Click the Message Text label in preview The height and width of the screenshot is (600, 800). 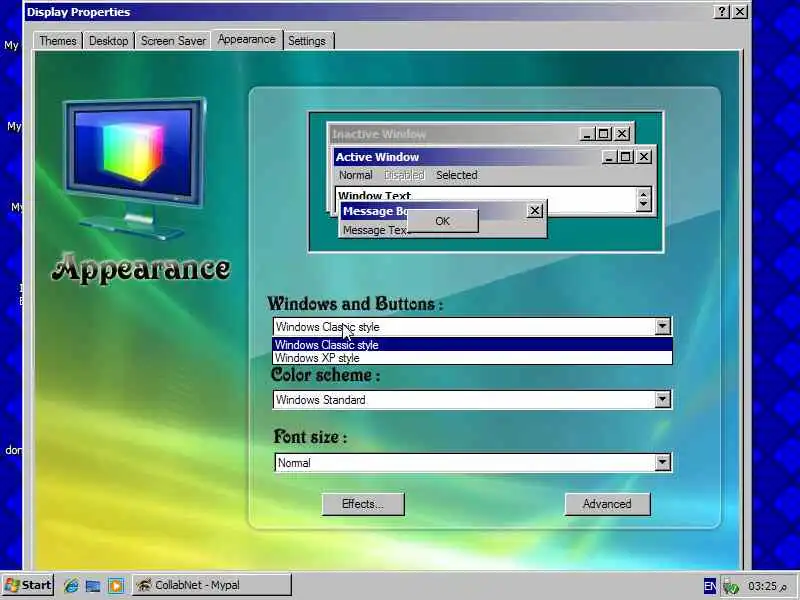(x=375, y=230)
